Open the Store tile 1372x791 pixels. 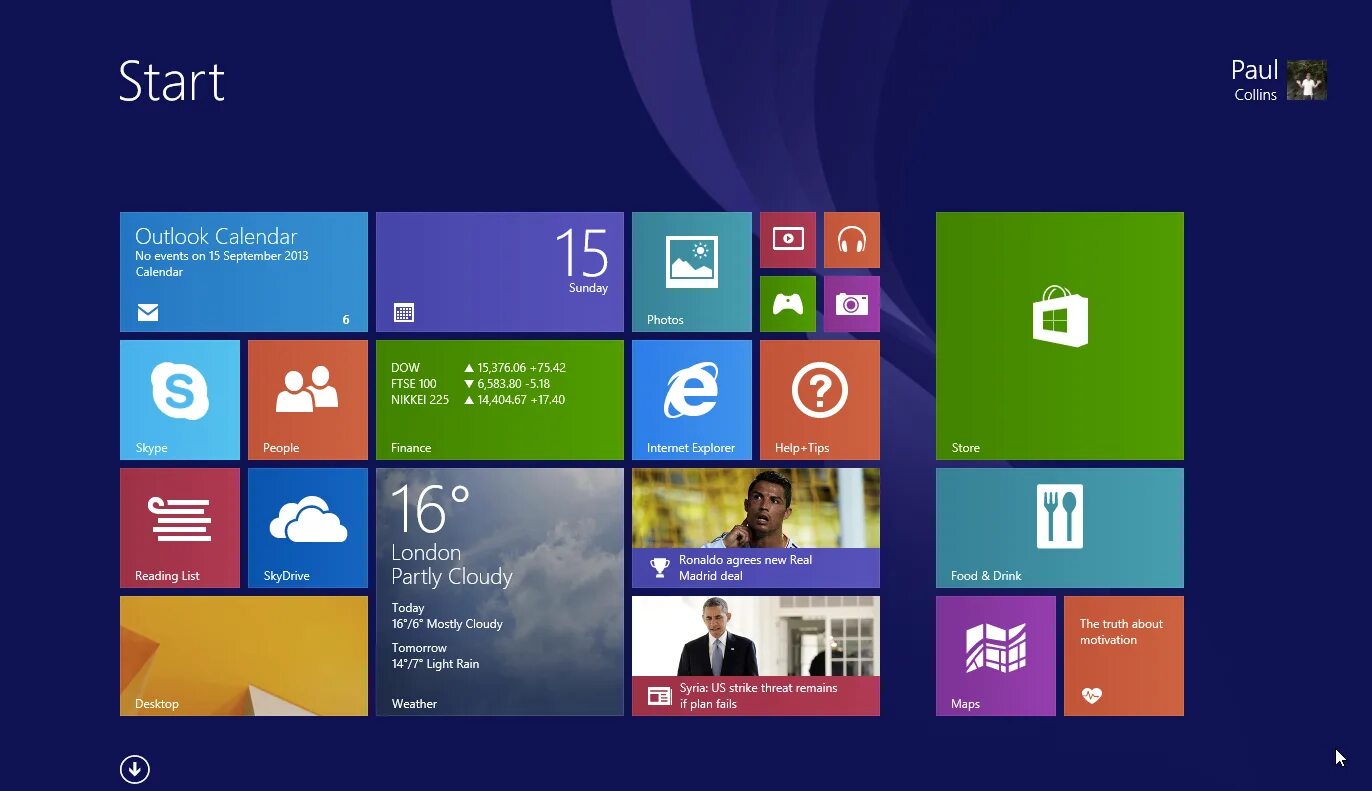pyautogui.click(x=1060, y=336)
